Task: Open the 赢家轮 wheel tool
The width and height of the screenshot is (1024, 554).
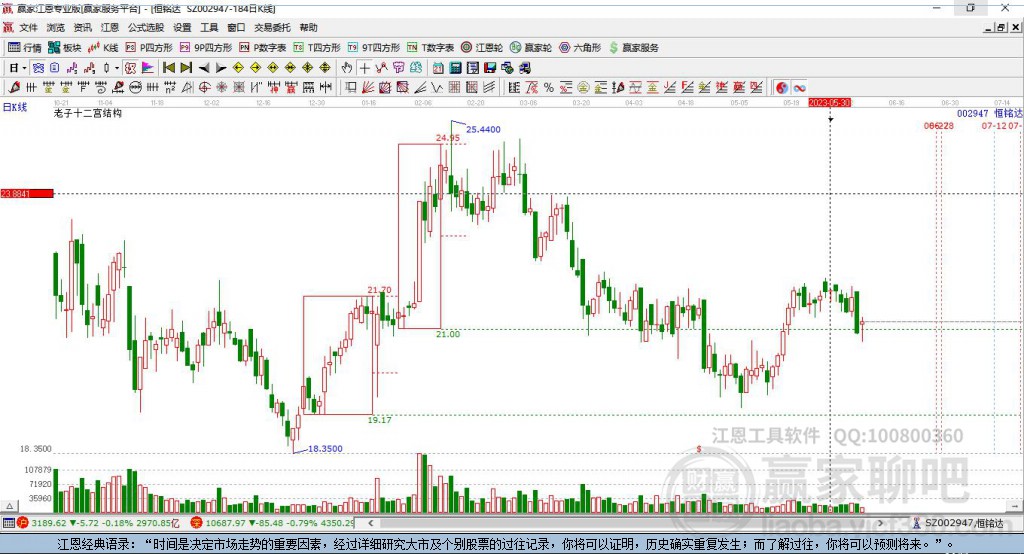Action: pos(531,48)
